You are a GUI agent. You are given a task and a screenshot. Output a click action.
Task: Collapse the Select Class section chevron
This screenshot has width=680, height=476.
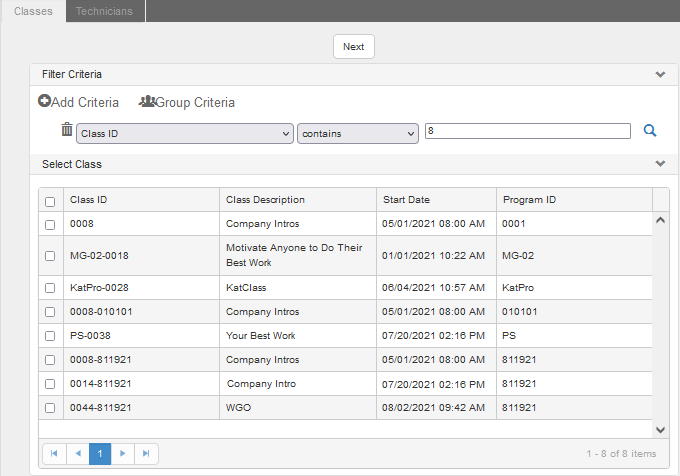(x=660, y=164)
